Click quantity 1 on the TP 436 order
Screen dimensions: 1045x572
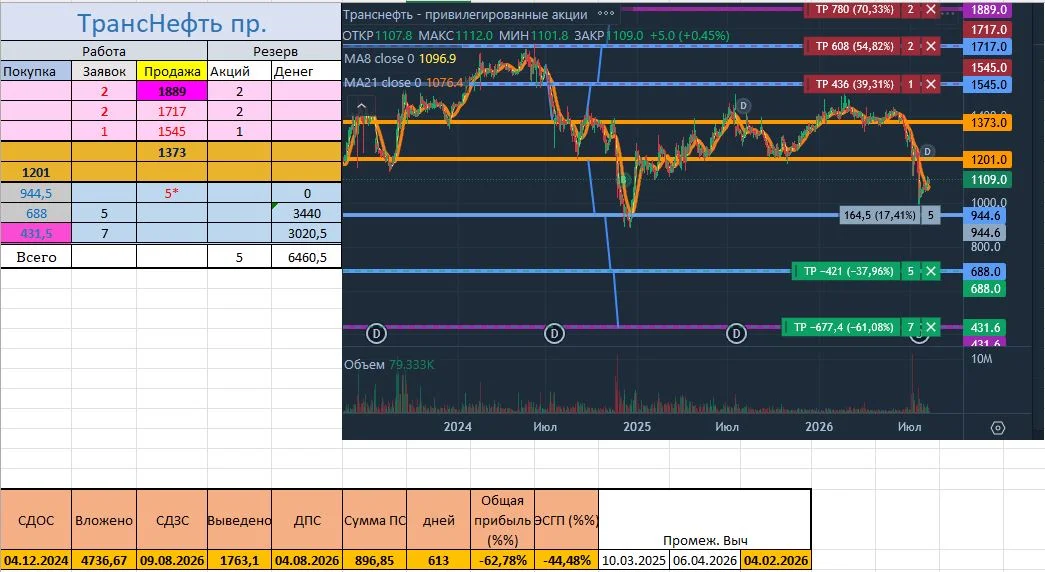911,84
